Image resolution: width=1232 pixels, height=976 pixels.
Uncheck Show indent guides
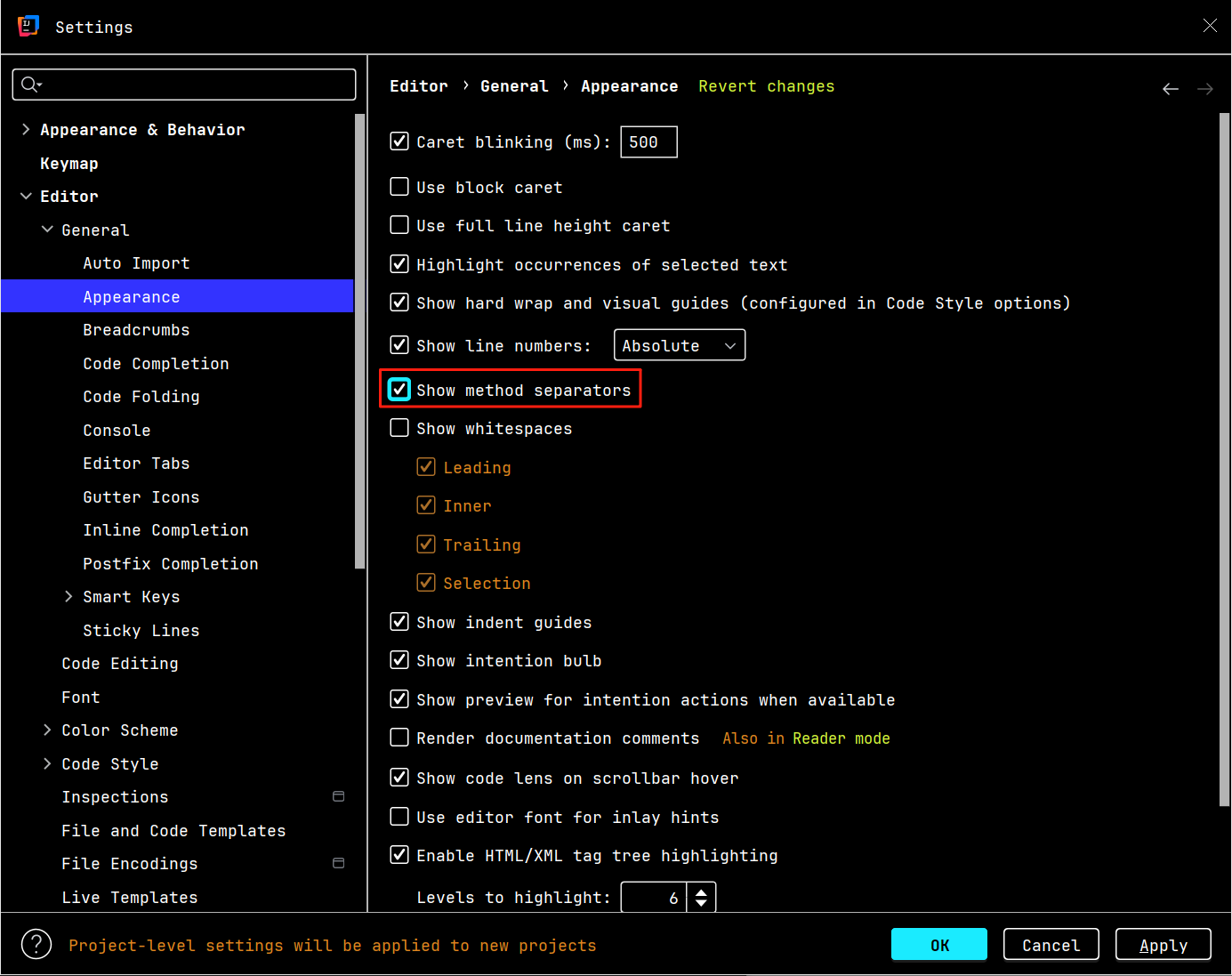click(400, 622)
